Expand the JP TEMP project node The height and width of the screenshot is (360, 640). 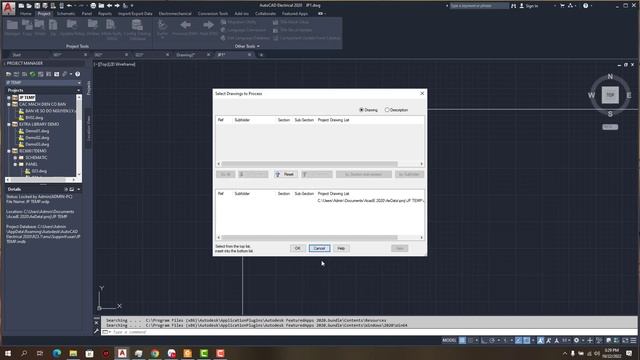coord(9,98)
